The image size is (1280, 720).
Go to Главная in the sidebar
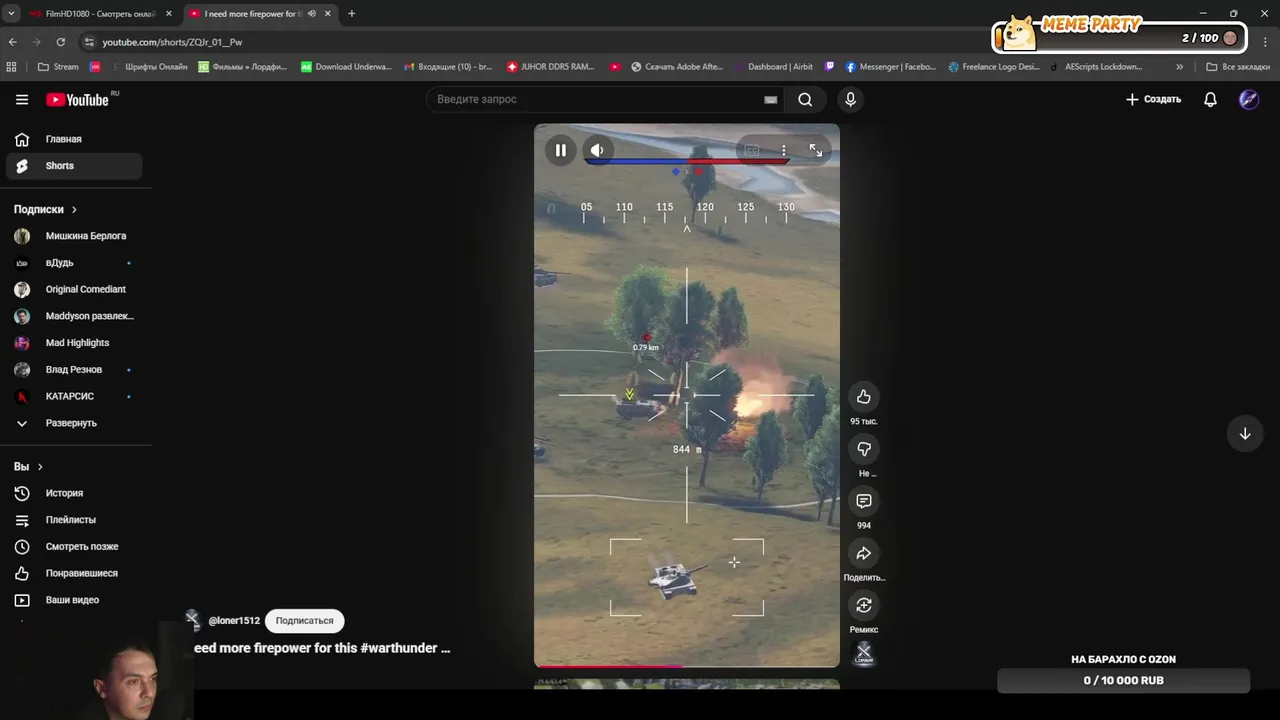click(74, 139)
